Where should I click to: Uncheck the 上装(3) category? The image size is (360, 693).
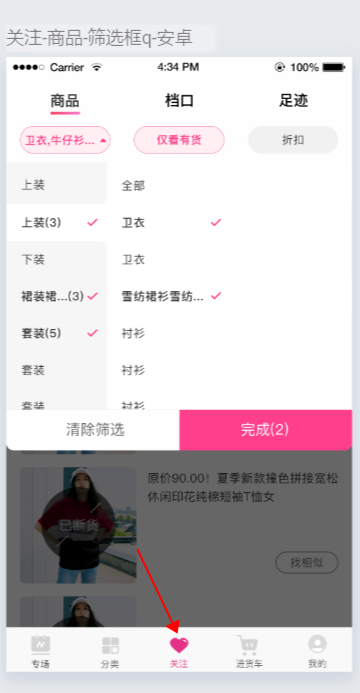[57, 223]
